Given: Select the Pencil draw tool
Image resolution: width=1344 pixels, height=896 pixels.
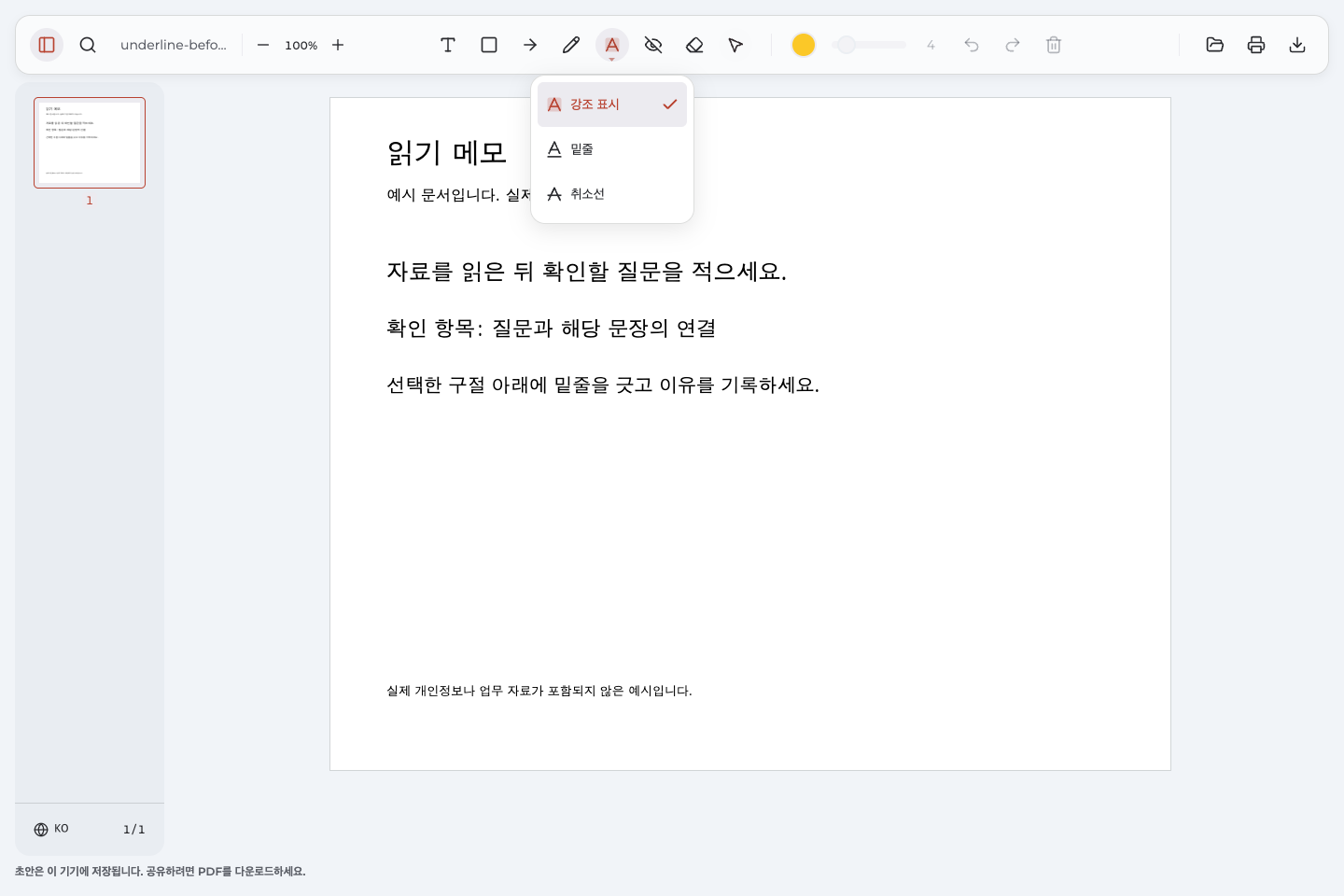Looking at the screenshot, I should (571, 45).
